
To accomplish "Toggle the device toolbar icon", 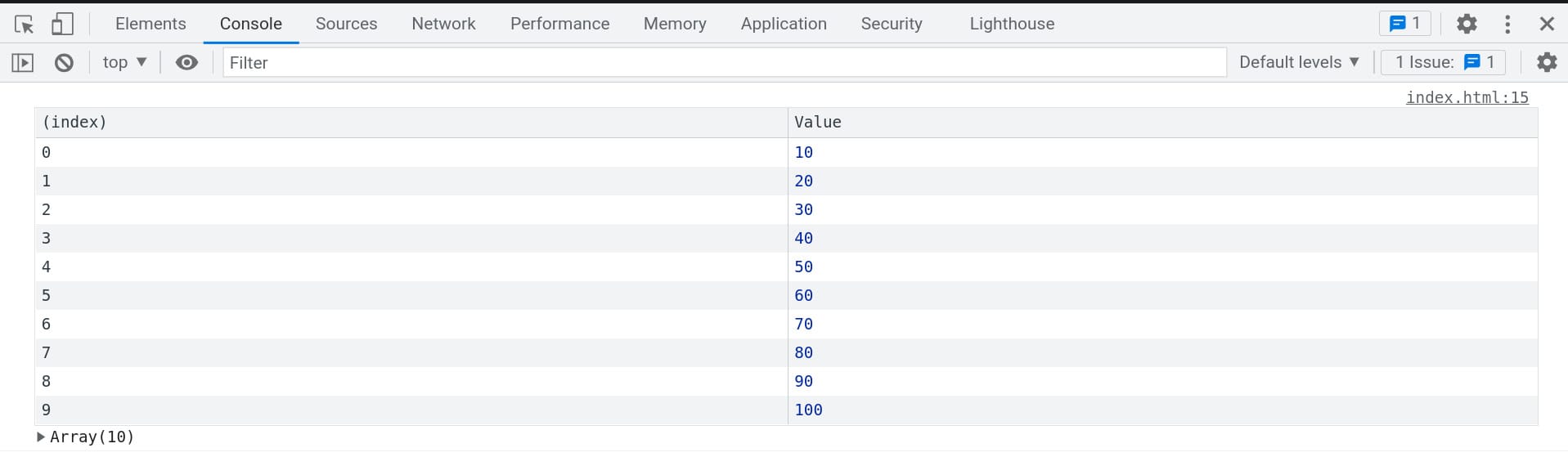I will pyautogui.click(x=62, y=24).
